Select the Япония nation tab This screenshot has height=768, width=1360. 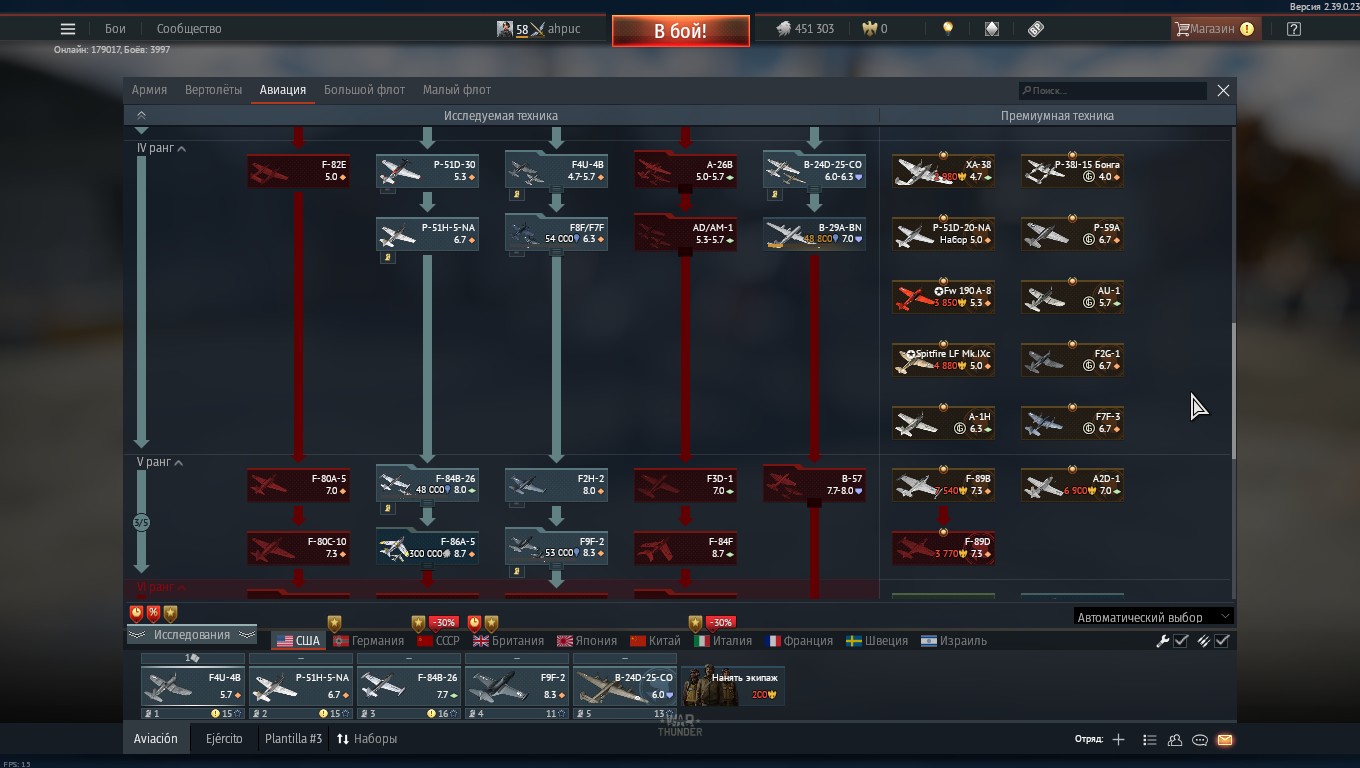click(x=587, y=641)
